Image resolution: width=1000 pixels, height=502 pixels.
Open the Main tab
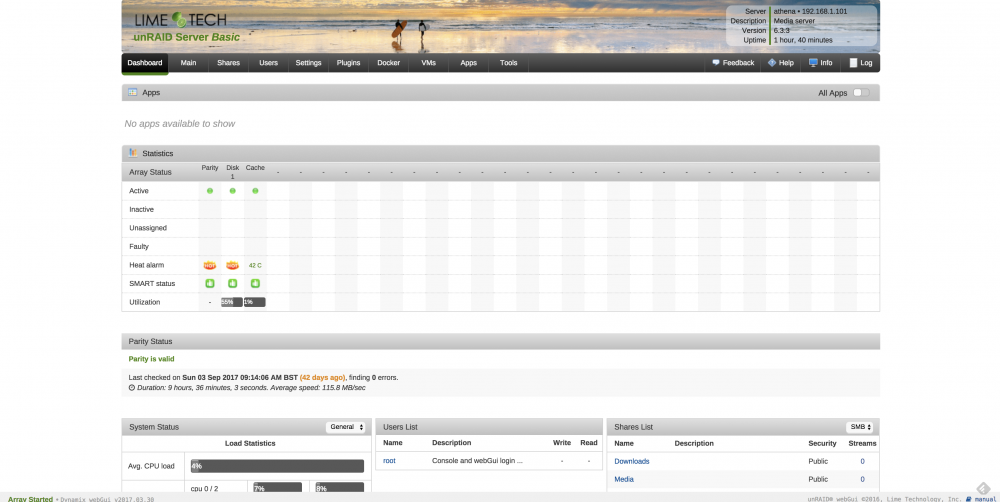coord(188,63)
